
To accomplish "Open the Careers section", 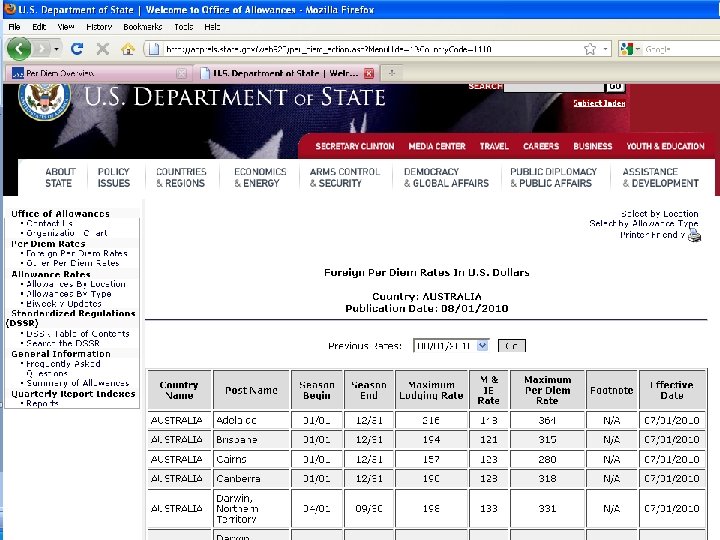I will point(541,146).
